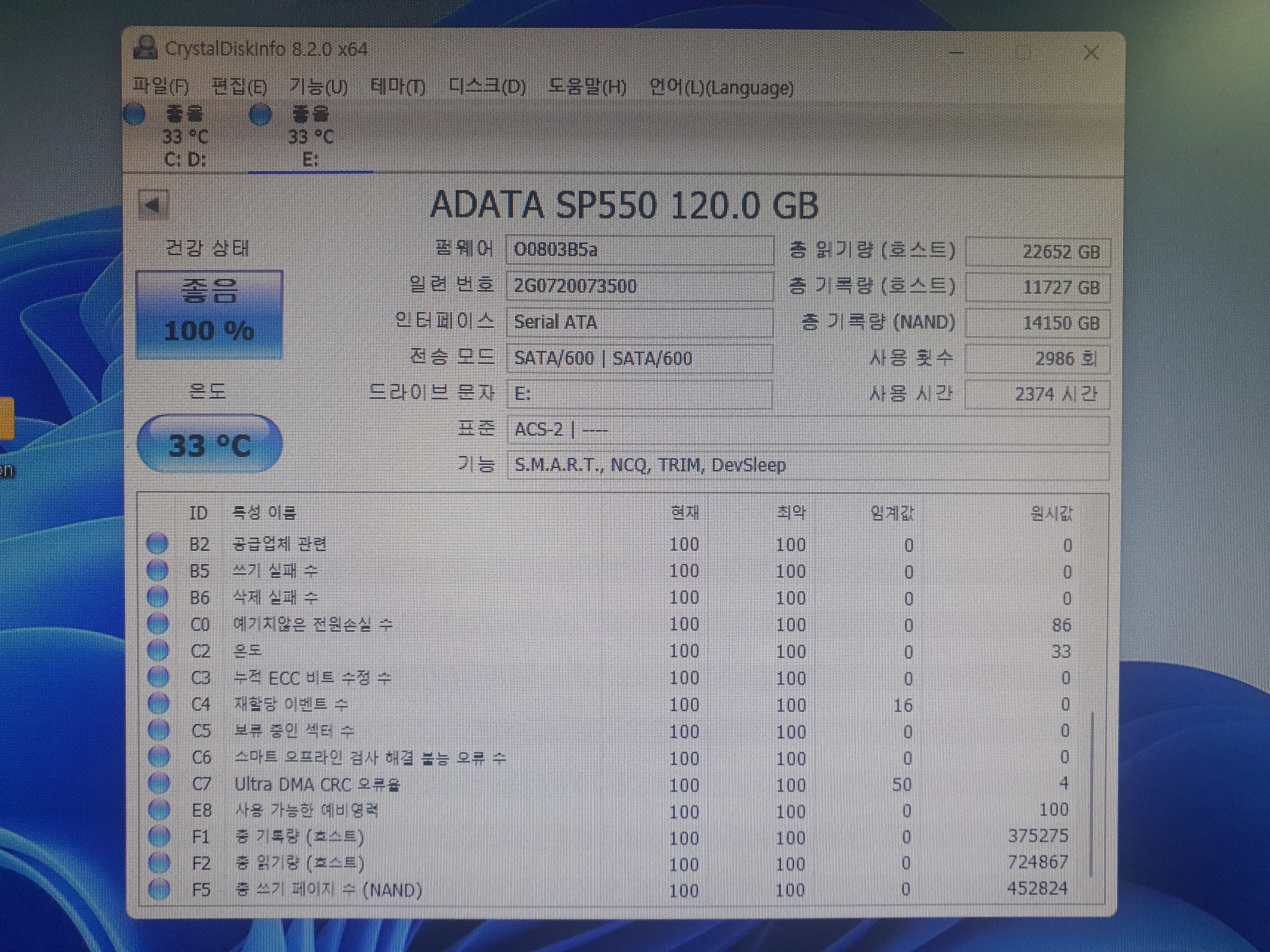The height and width of the screenshot is (952, 1270).
Task: Click the standard field ACS-2
Action: click(808, 429)
